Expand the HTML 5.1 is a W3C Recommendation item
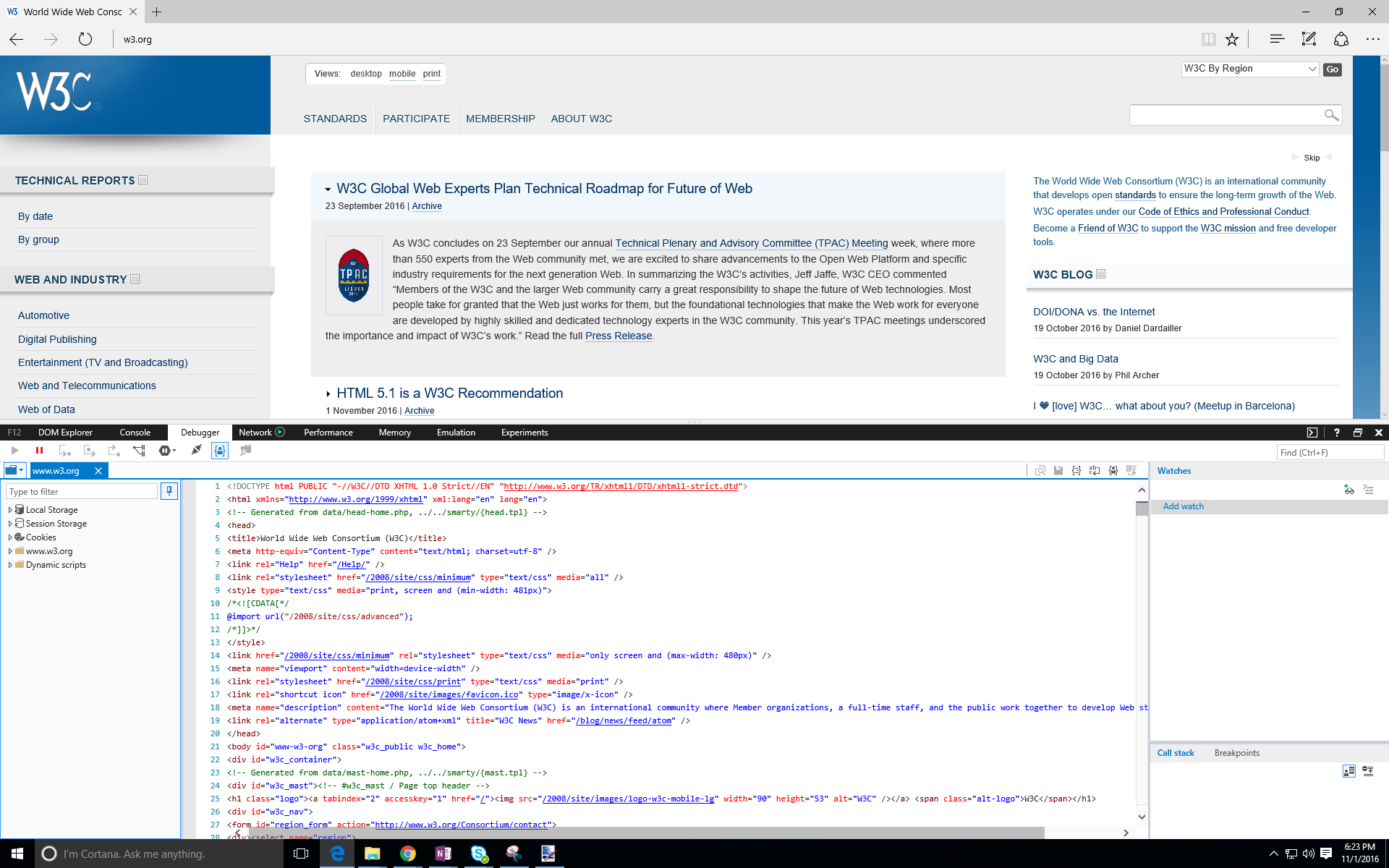Viewport: 1389px width, 868px height. (328, 394)
